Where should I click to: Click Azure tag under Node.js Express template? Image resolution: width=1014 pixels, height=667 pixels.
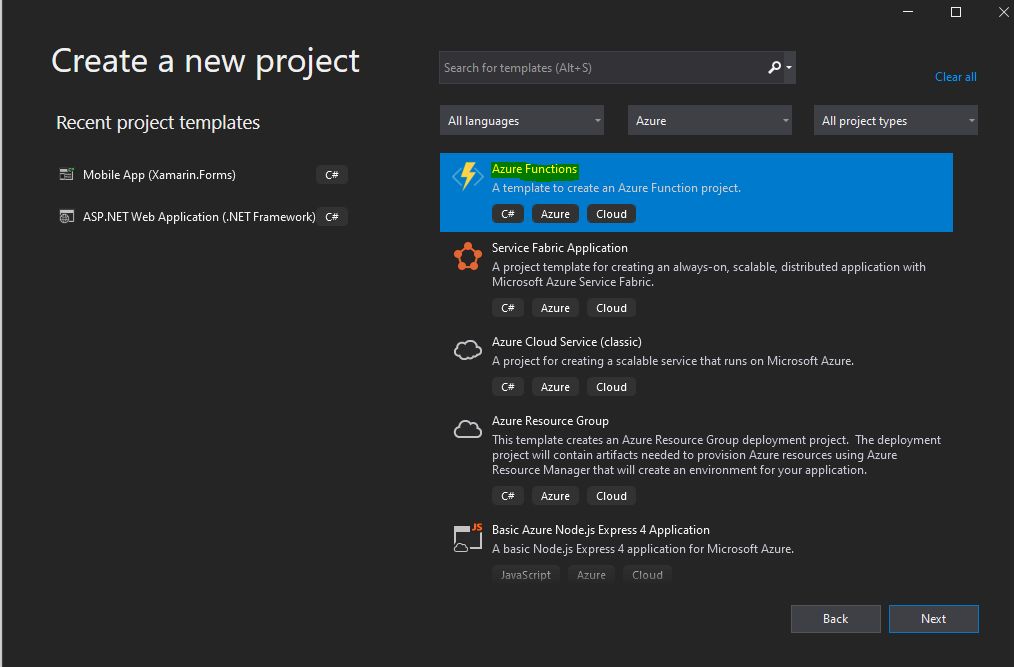point(591,574)
